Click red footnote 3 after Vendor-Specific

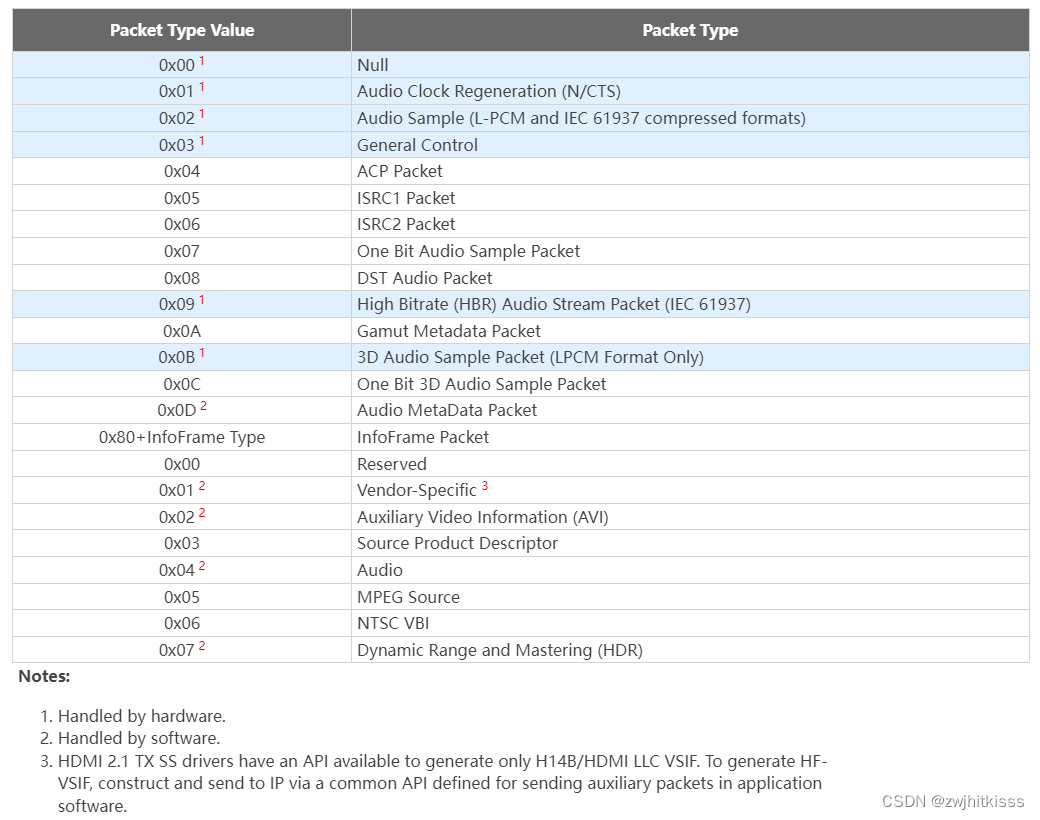point(485,486)
